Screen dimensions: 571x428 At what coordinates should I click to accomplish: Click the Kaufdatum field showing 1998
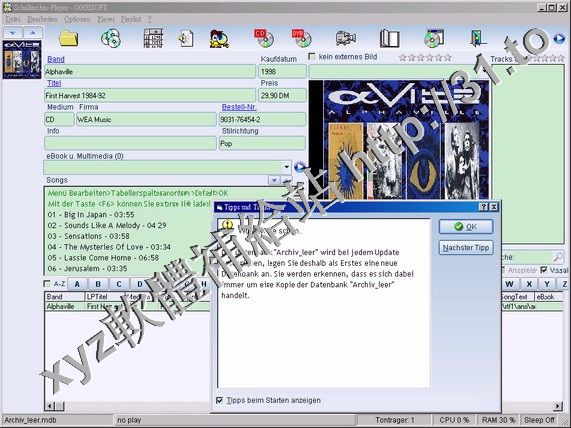pos(282,71)
